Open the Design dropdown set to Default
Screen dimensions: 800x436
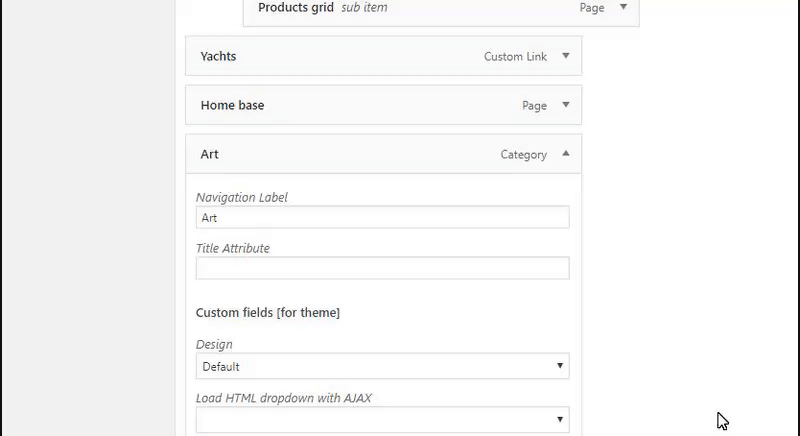pos(382,367)
